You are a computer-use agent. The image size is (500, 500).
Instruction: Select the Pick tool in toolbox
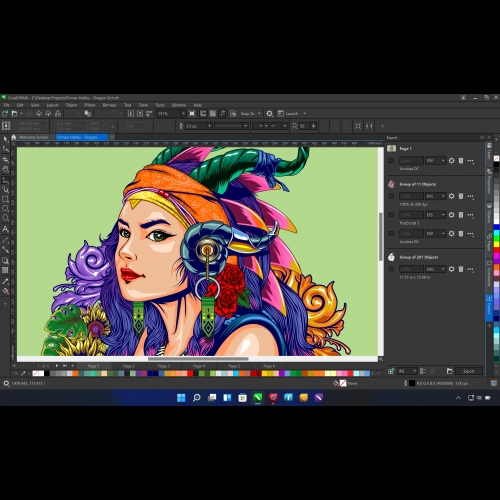pyautogui.click(x=5, y=139)
